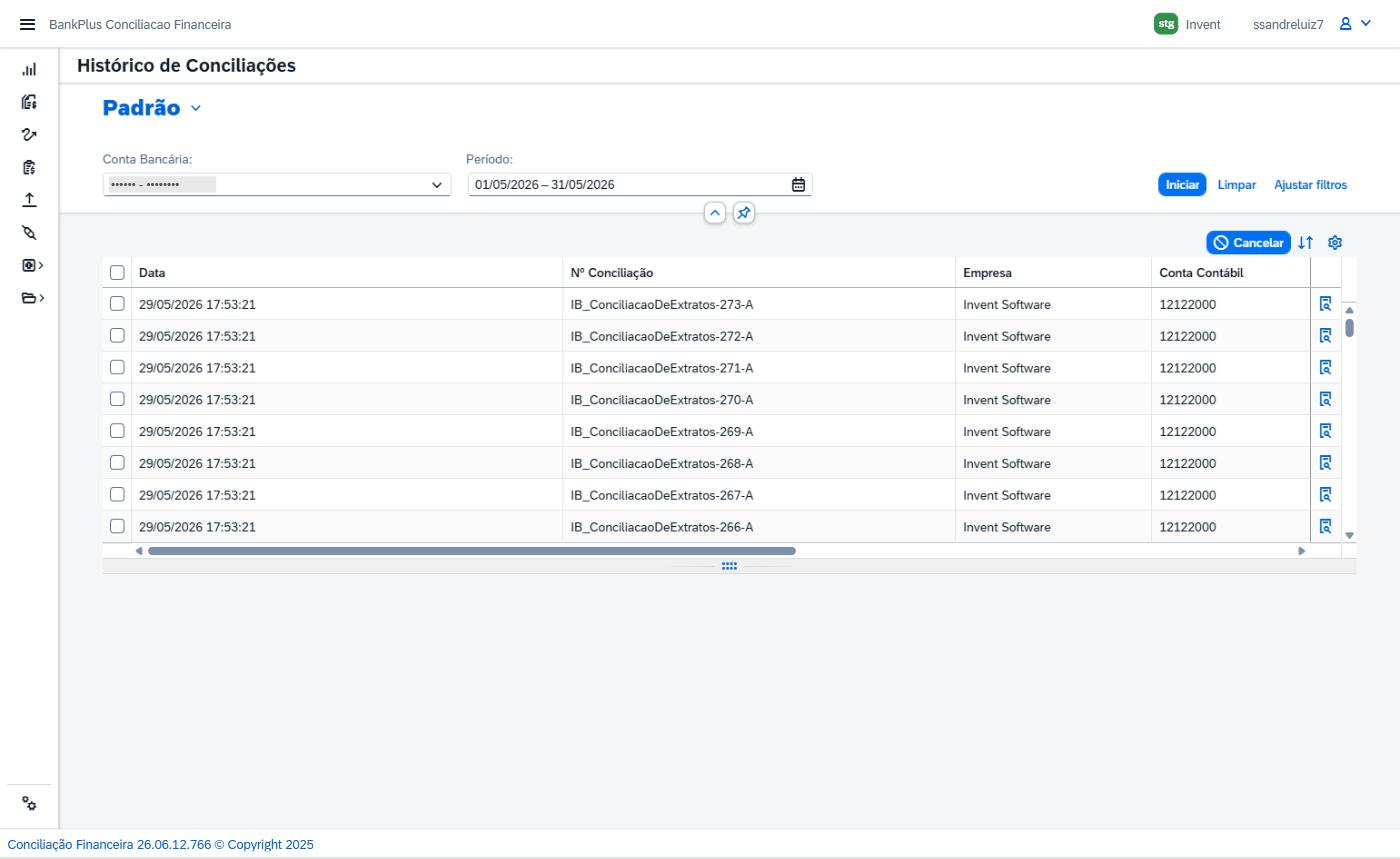The height and width of the screenshot is (859, 1400).
Task: Expand the sidebar item with square icon and chevron
Action: tap(33, 266)
